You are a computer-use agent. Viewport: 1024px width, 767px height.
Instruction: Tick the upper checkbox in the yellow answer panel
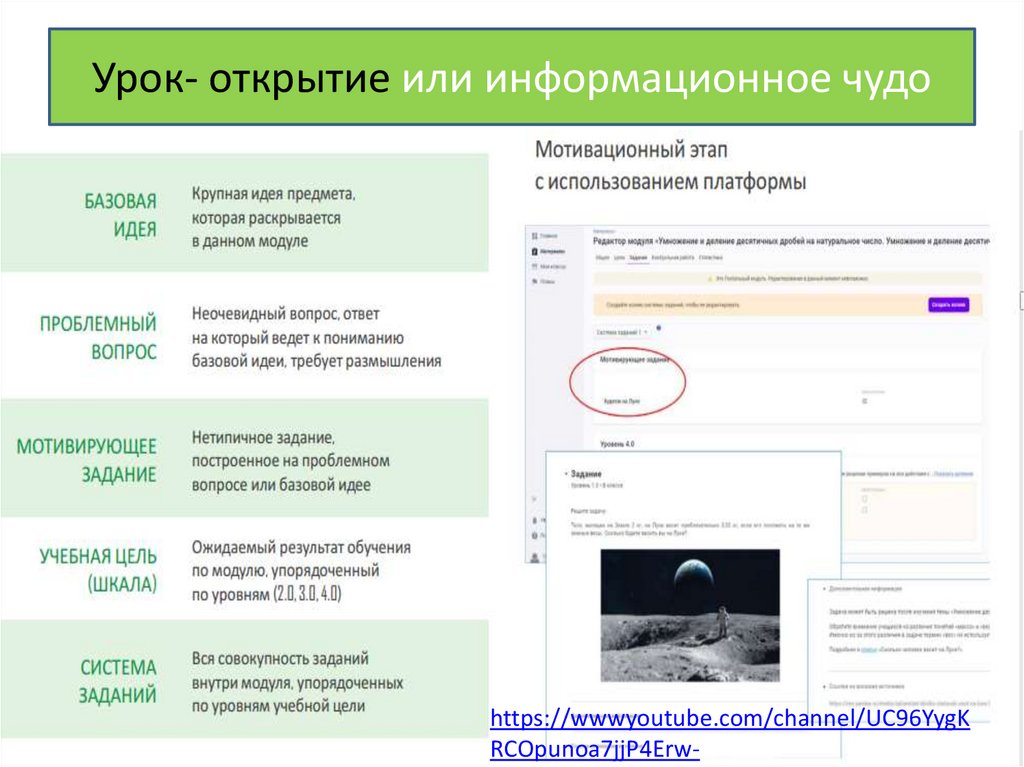tap(864, 499)
